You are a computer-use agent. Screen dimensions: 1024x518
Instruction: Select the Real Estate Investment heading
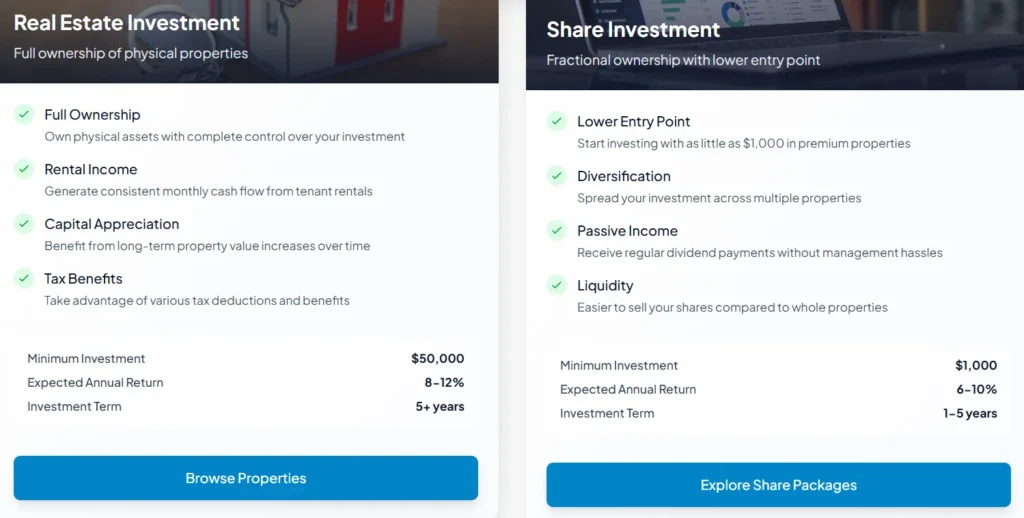click(127, 22)
